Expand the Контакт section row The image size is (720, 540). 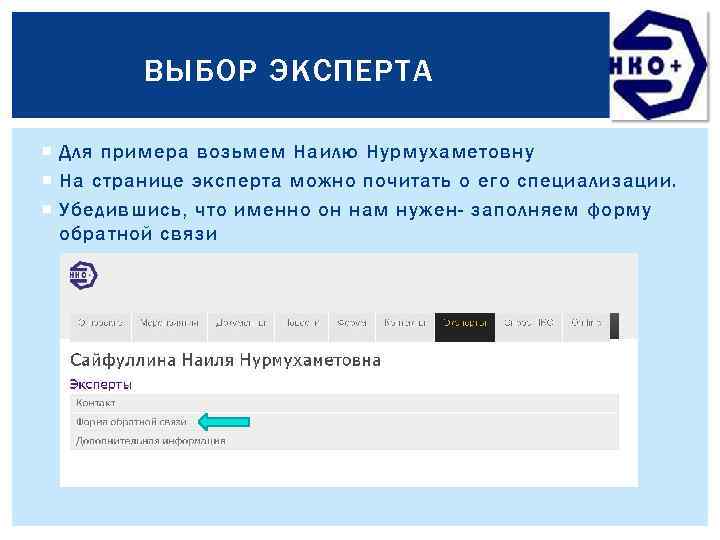click(x=344, y=403)
